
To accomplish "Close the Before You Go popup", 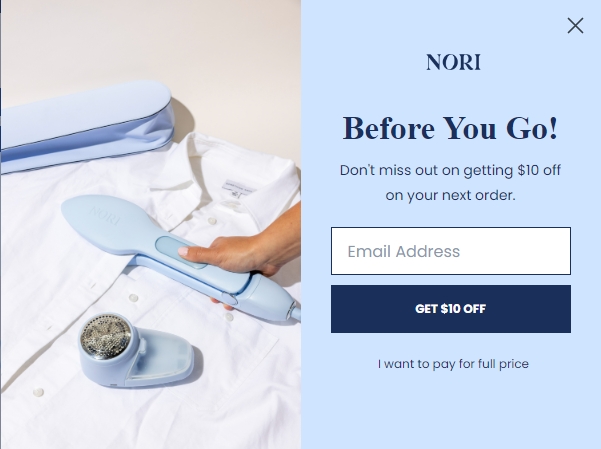I will point(575,26).
